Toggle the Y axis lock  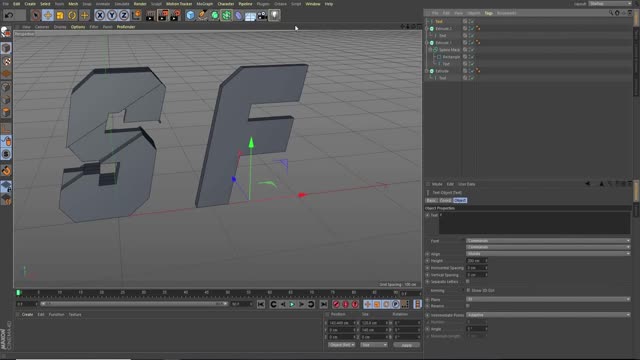[x=112, y=16]
